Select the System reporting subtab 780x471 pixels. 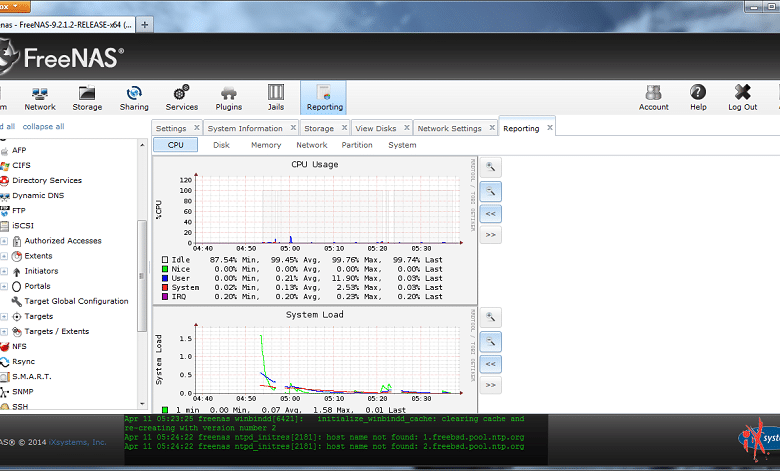coord(402,145)
